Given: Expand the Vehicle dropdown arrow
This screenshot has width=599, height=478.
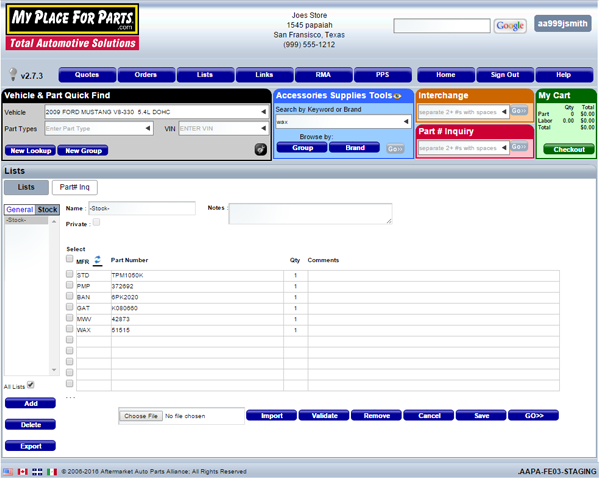Looking at the screenshot, I should pos(263,112).
